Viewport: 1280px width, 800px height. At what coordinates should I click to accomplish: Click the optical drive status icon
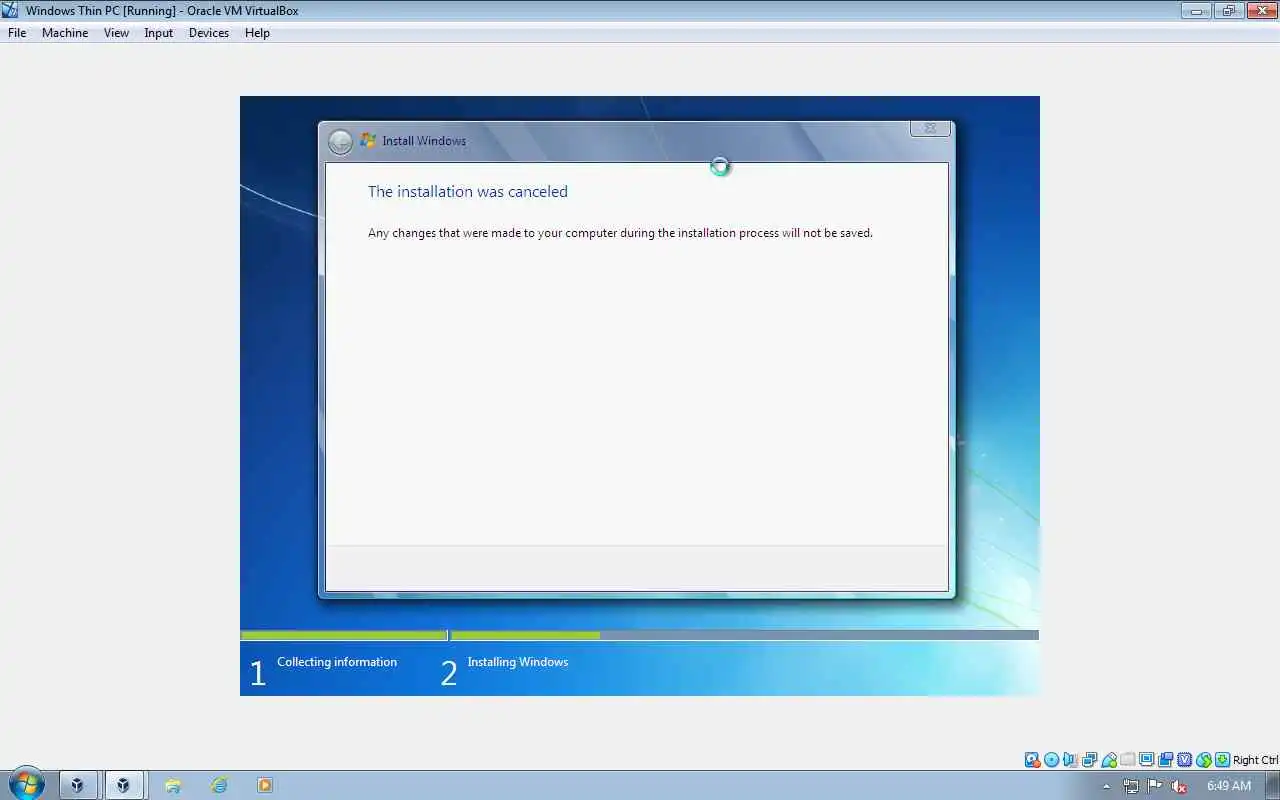pyautogui.click(x=1052, y=760)
